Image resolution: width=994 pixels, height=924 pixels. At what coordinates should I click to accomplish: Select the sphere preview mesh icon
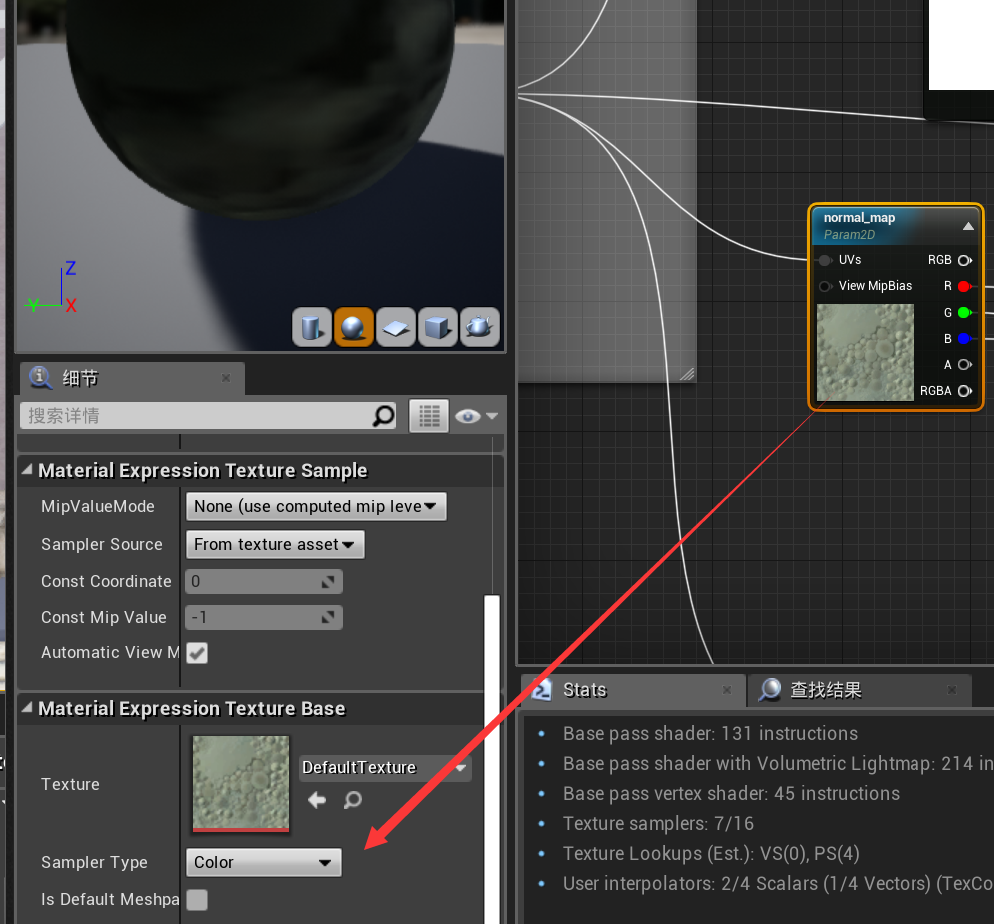point(354,327)
